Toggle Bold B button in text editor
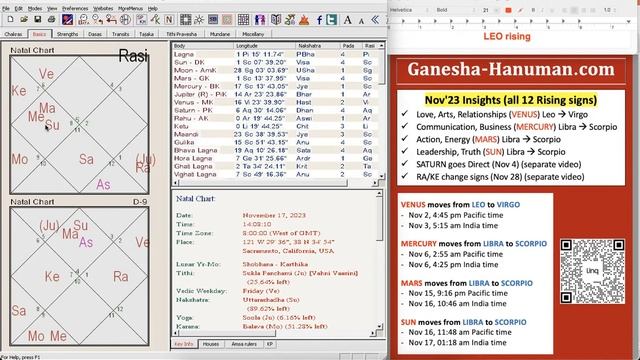Viewport: 640px width, 360px height. pos(533,10)
